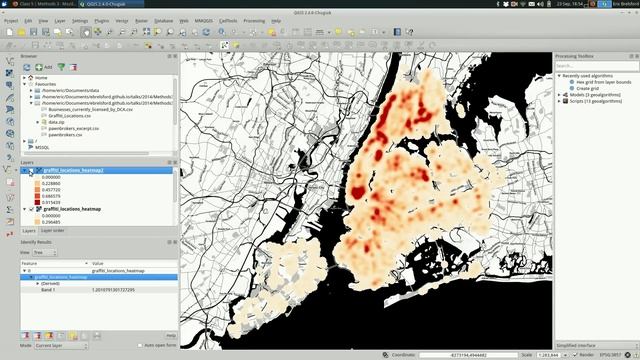Open the Layer menu
Viewport: 640px width, 360px height.
[60, 21]
